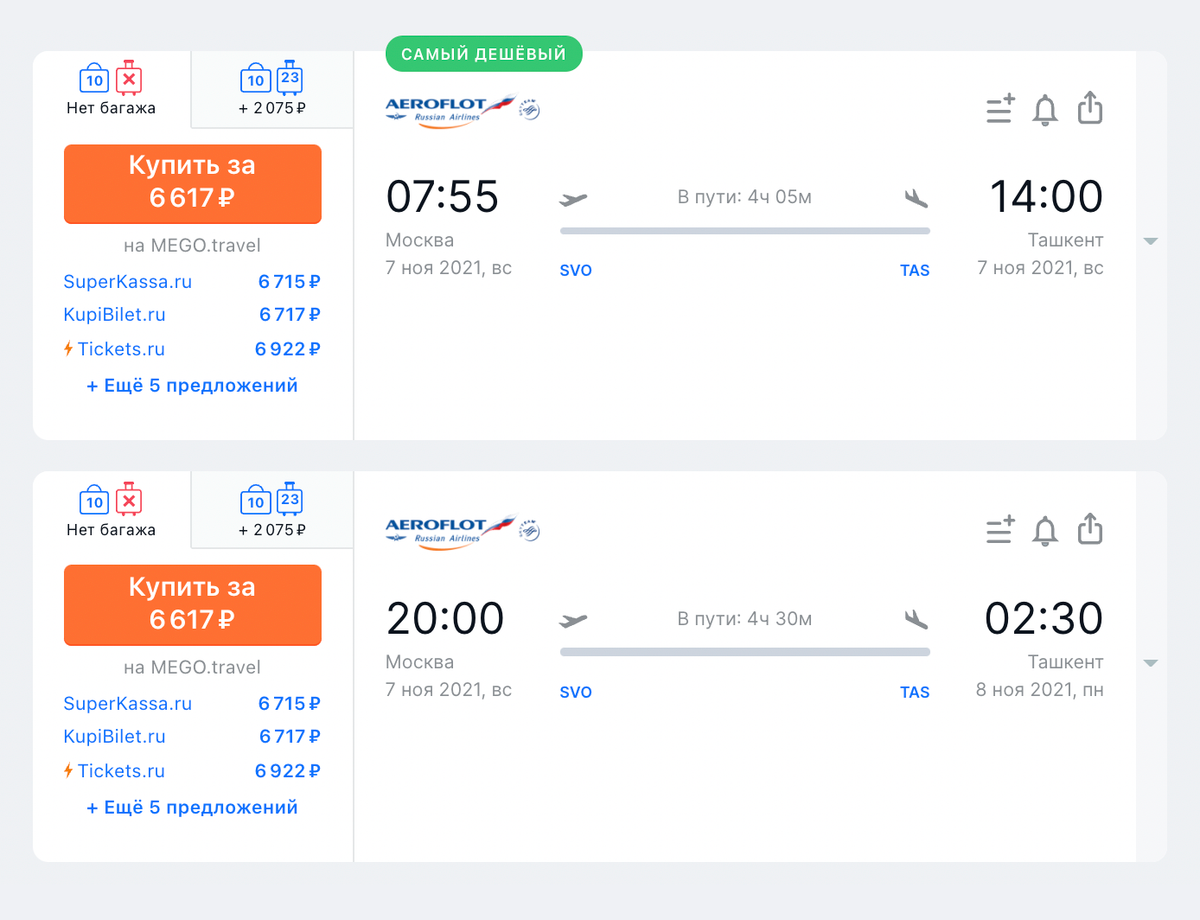Click the bell icon on the 20:00 flight
Viewport: 1200px width, 920px height.
1045,530
